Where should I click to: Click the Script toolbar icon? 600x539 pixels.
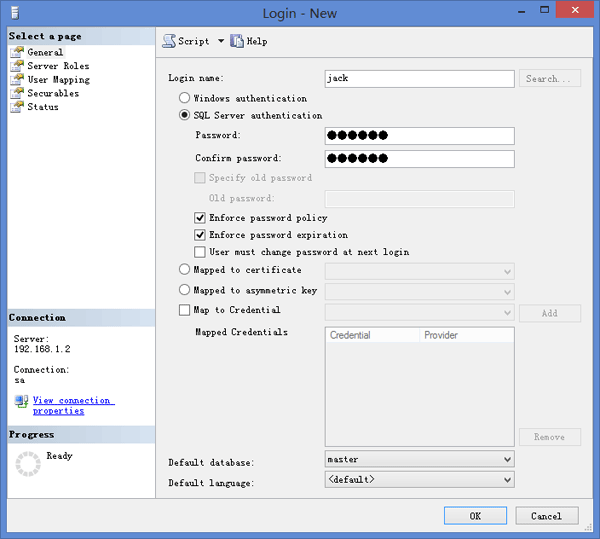tap(169, 41)
